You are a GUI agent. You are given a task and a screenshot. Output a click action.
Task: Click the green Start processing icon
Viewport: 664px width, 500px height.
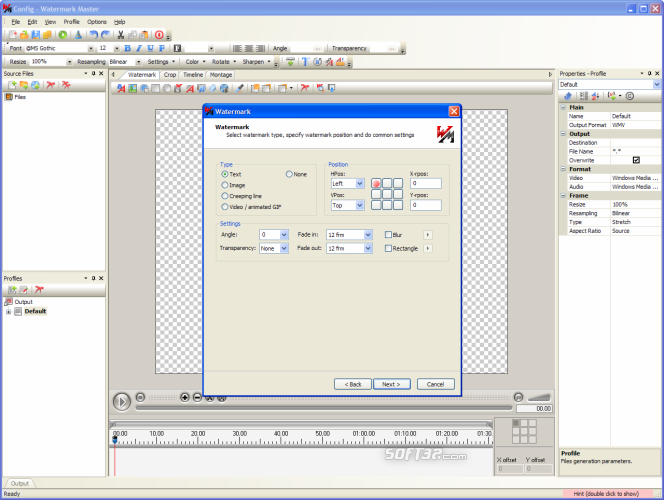pyautogui.click(x=63, y=35)
